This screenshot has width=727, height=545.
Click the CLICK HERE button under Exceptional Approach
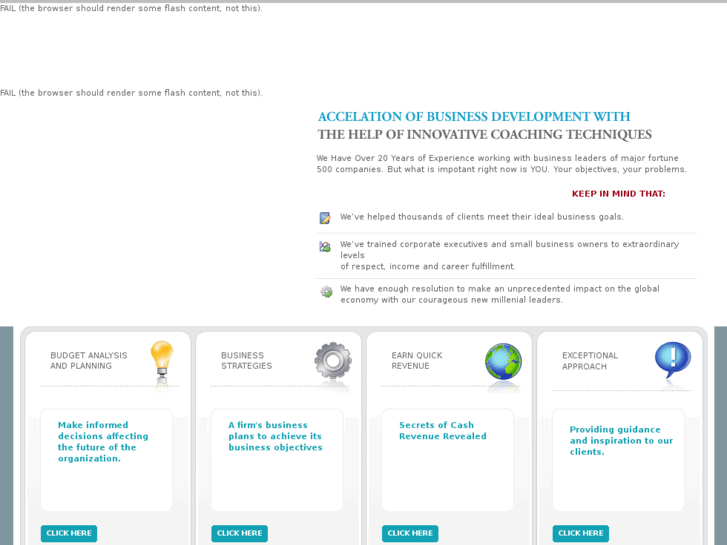pyautogui.click(x=581, y=533)
